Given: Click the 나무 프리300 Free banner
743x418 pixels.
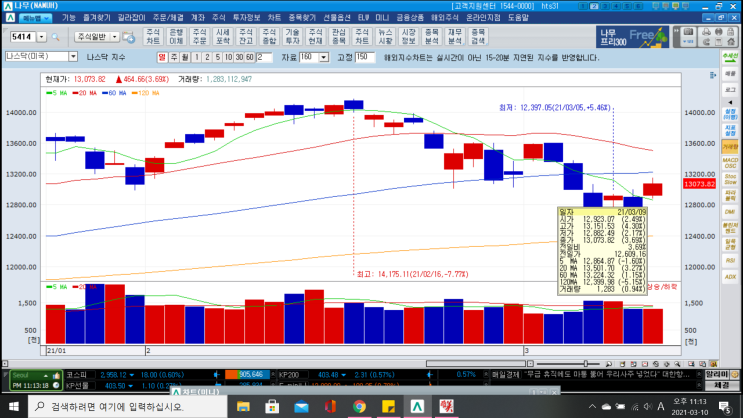Looking at the screenshot, I should [633, 37].
